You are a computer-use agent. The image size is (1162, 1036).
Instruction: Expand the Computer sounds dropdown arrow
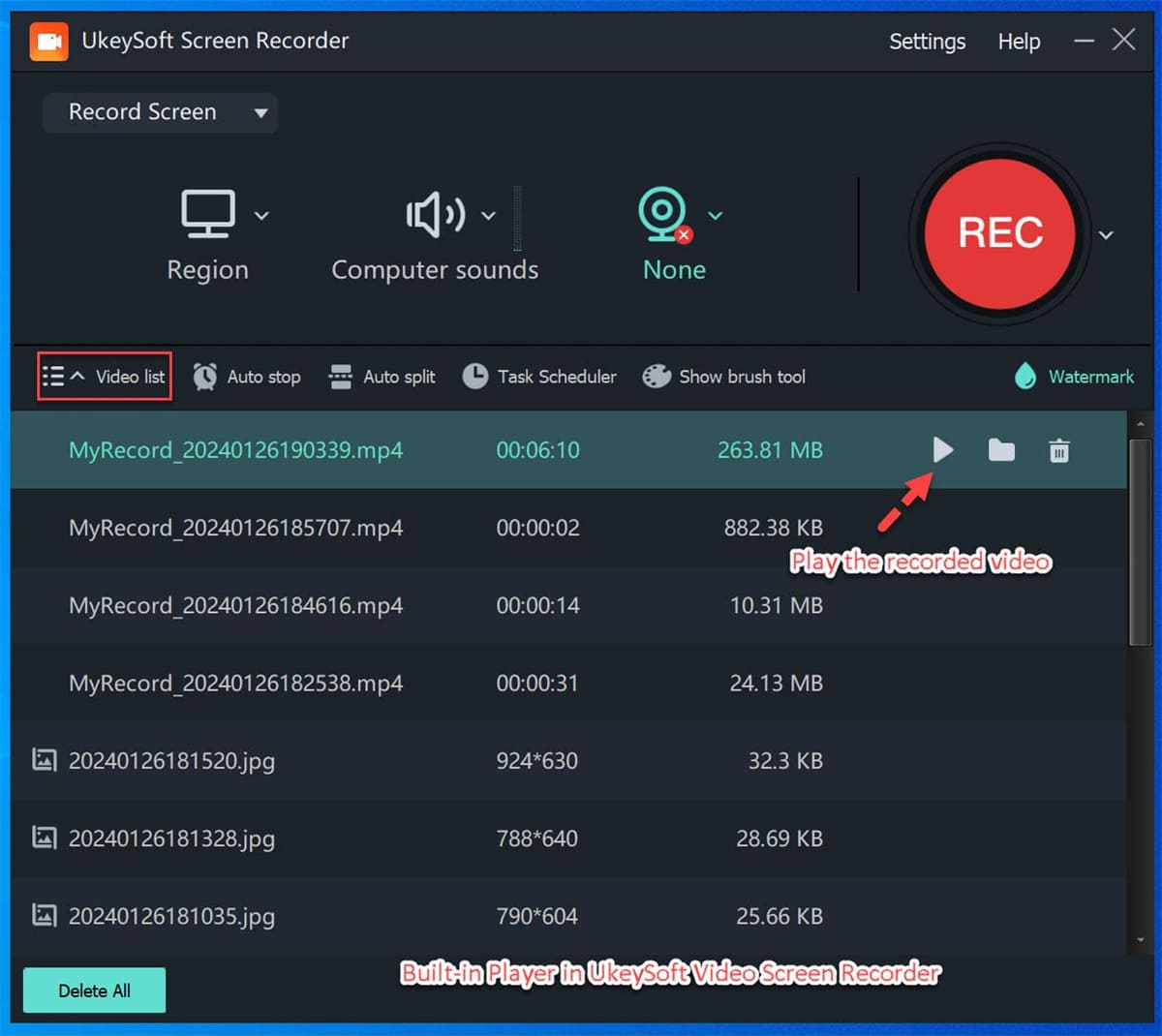(489, 216)
